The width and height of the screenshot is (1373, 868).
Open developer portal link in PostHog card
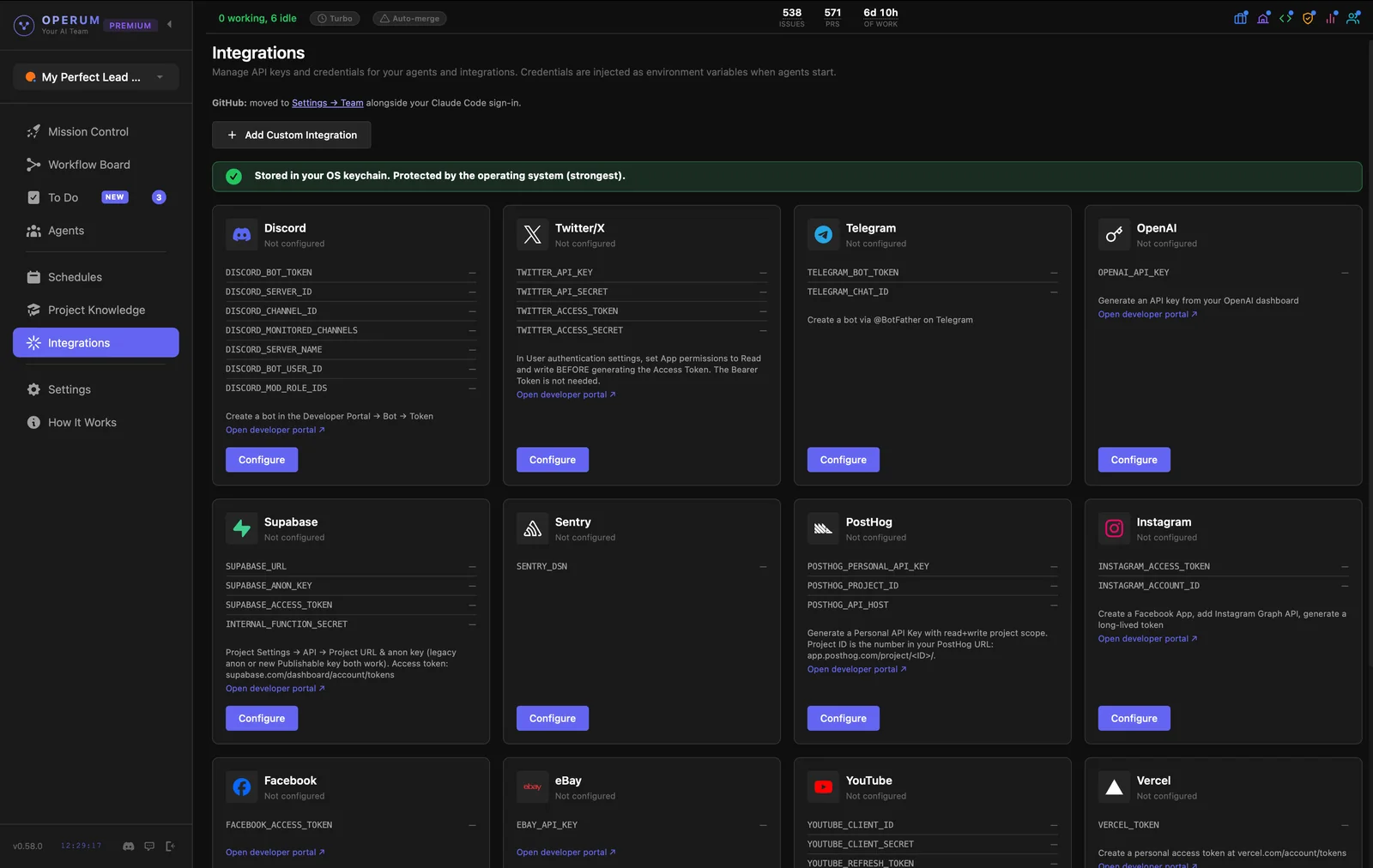857,670
